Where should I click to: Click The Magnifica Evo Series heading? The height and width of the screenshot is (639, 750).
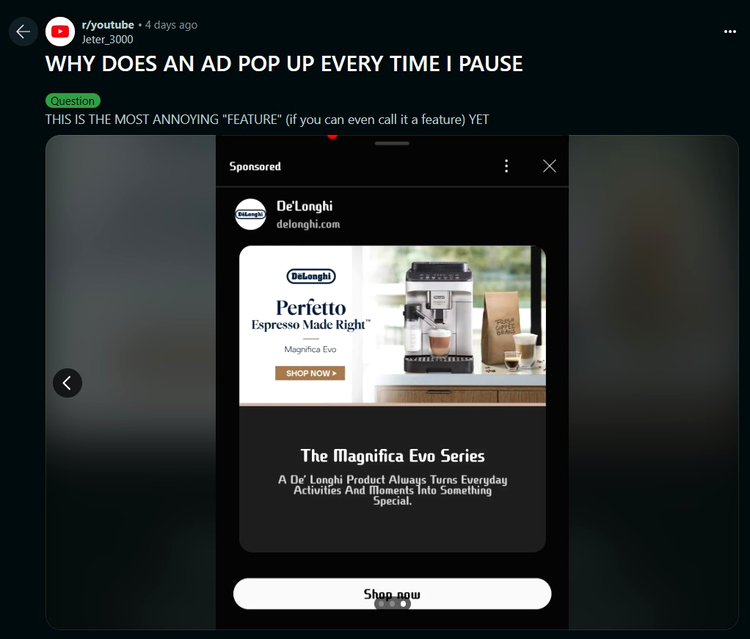tap(392, 456)
